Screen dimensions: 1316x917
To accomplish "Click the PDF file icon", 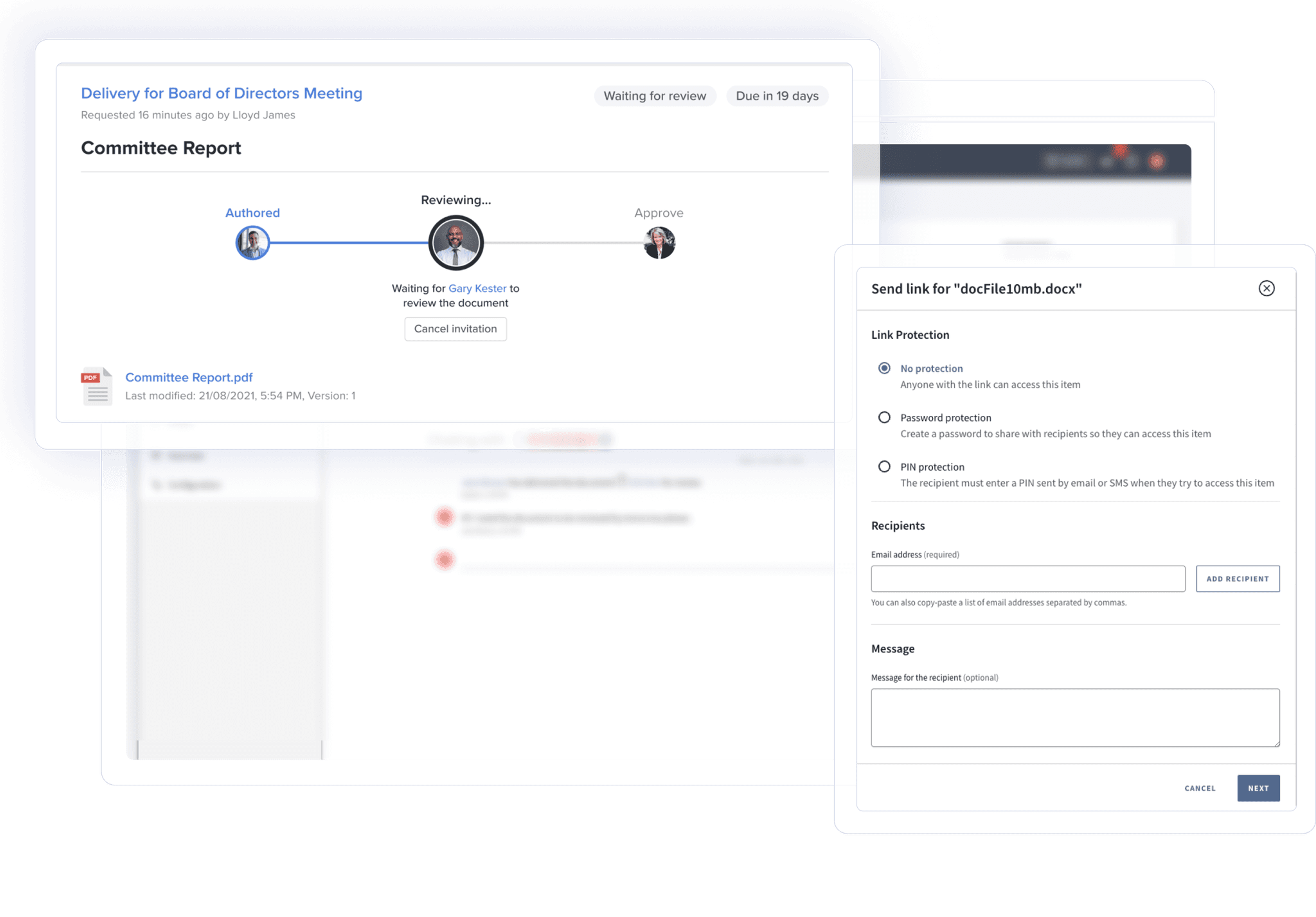I will [96, 386].
